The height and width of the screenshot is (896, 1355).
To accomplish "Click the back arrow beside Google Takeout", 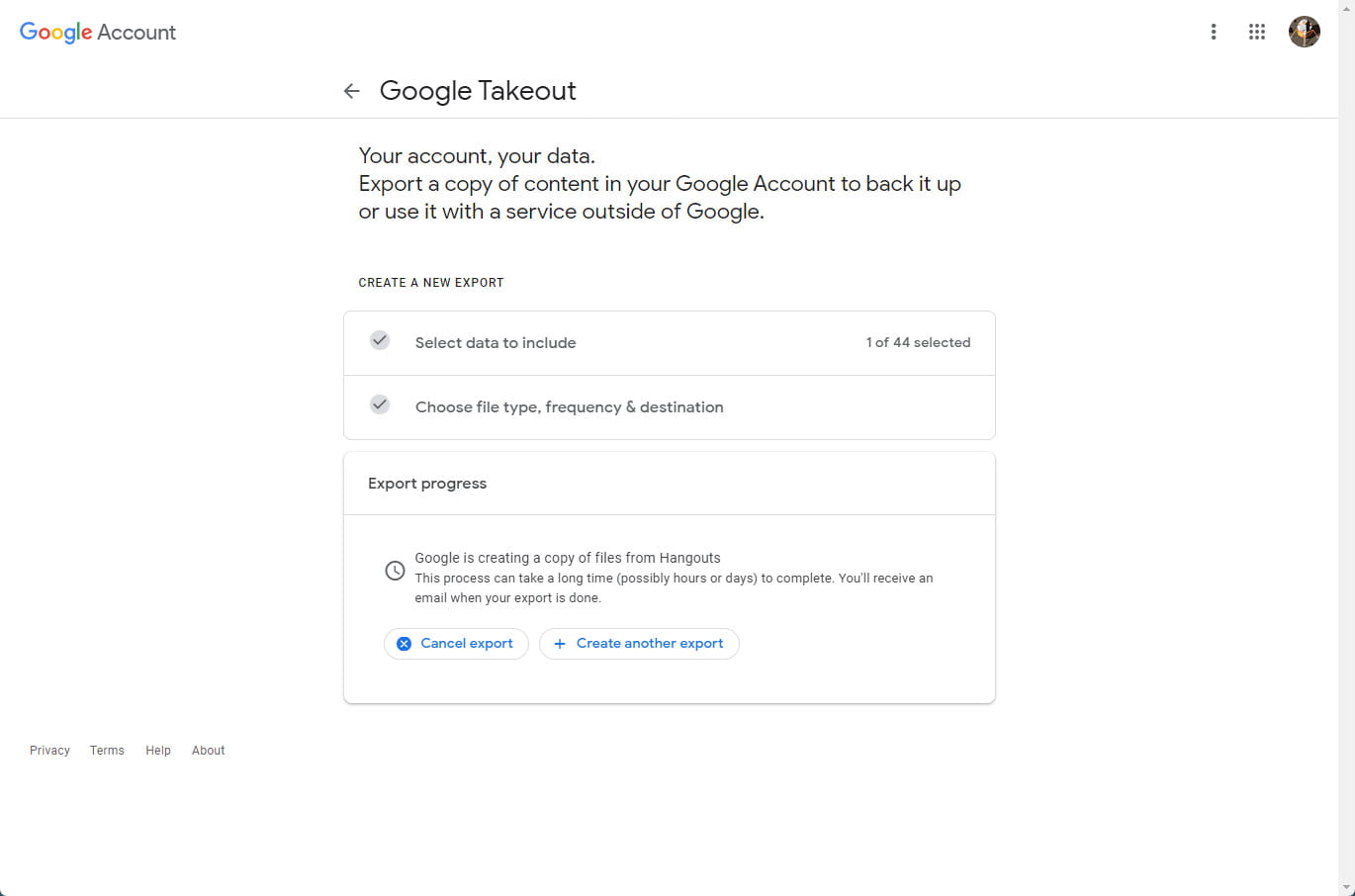I will click(x=351, y=91).
